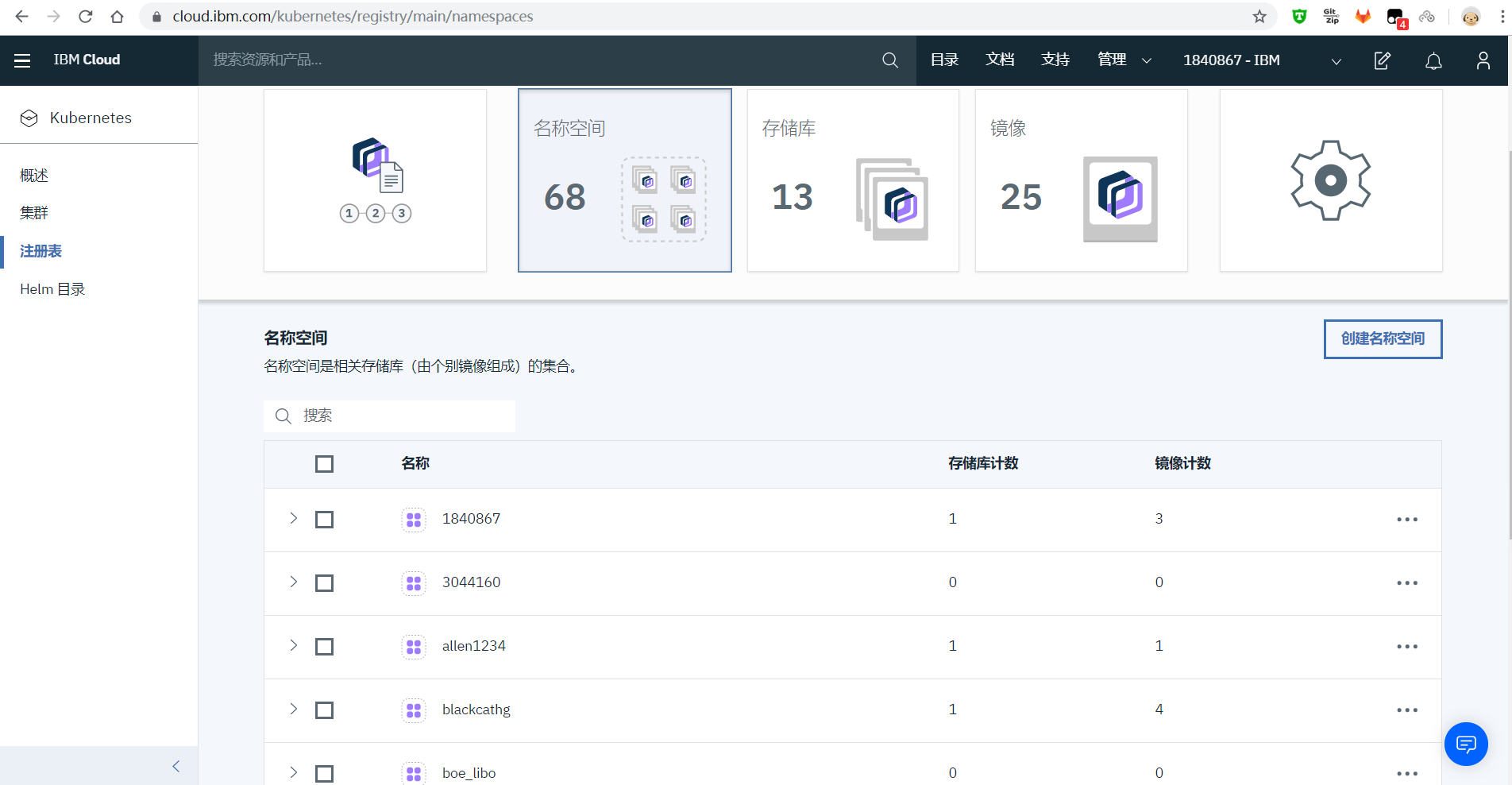This screenshot has height=785, width=1512.
Task: Open overflow menu for 1840867 row
Action: (x=1407, y=520)
